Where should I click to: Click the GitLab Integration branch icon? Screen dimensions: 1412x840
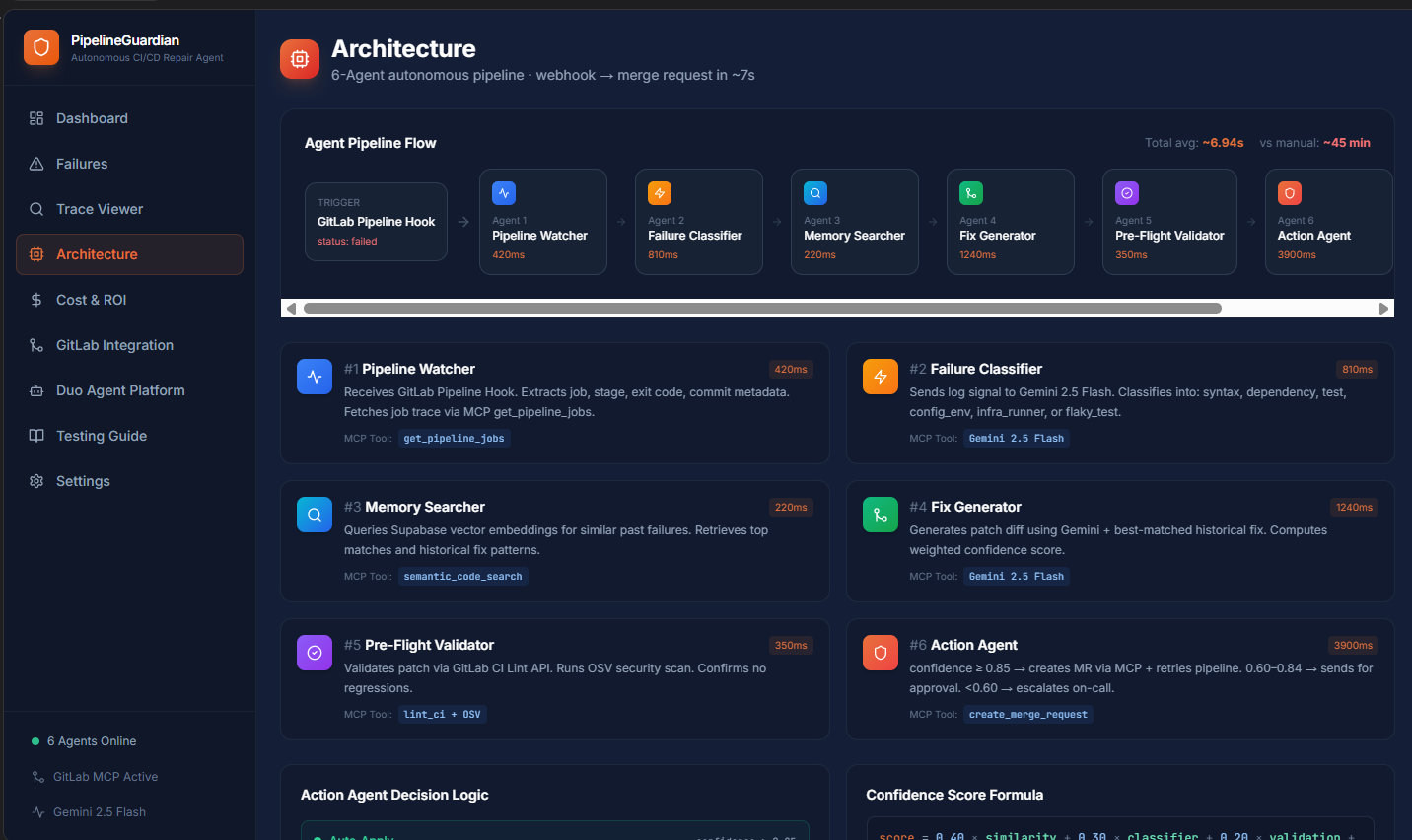36,345
